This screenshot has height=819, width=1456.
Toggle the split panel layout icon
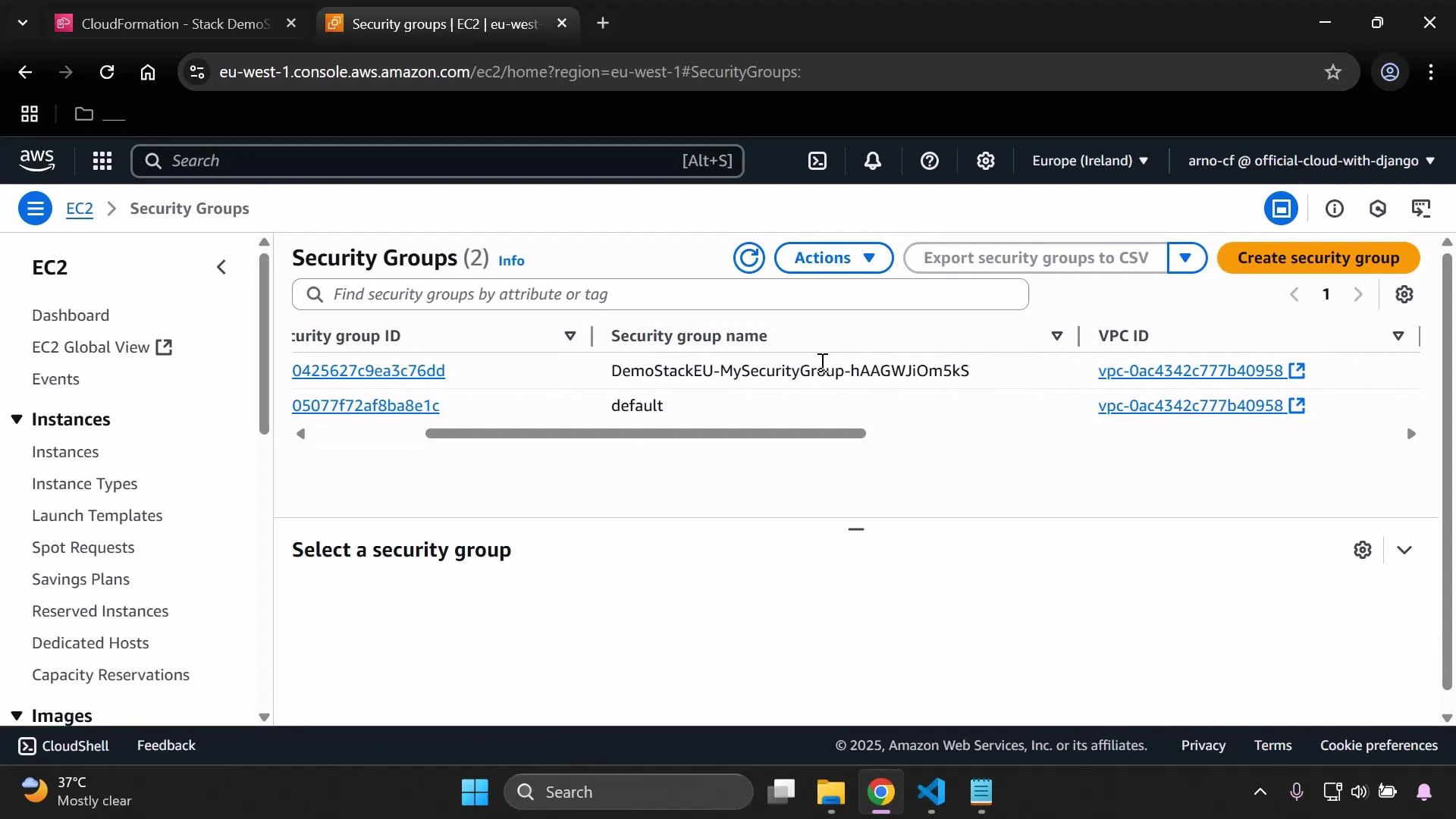(x=1282, y=208)
